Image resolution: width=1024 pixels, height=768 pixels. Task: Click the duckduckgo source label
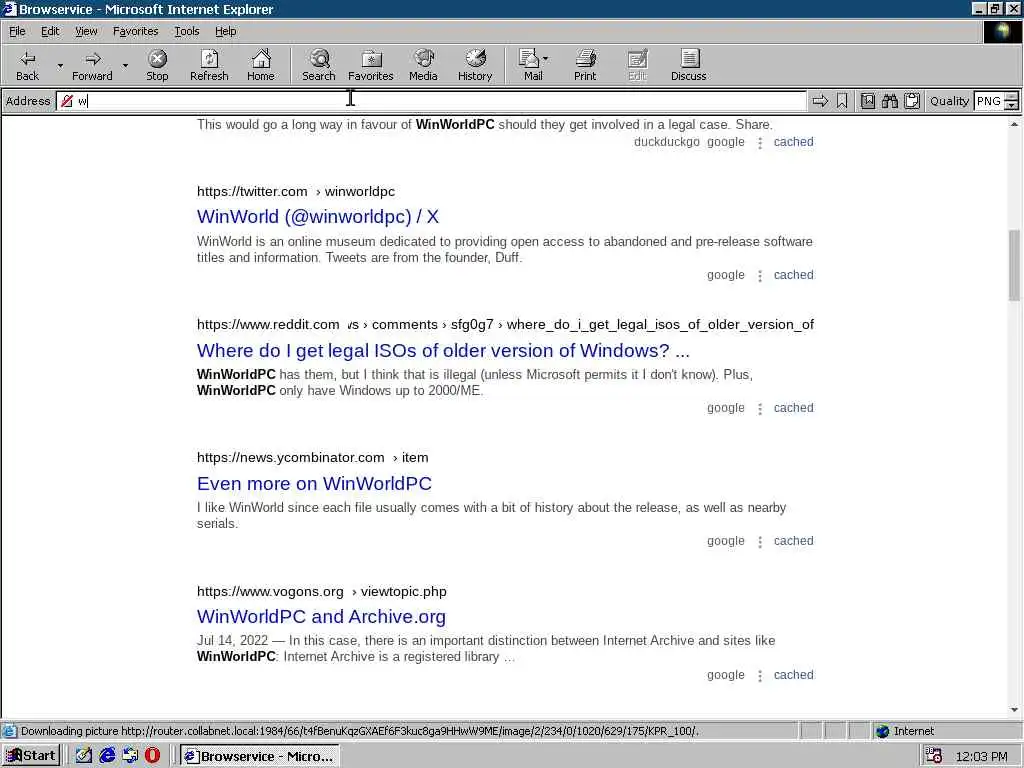[x=666, y=142]
